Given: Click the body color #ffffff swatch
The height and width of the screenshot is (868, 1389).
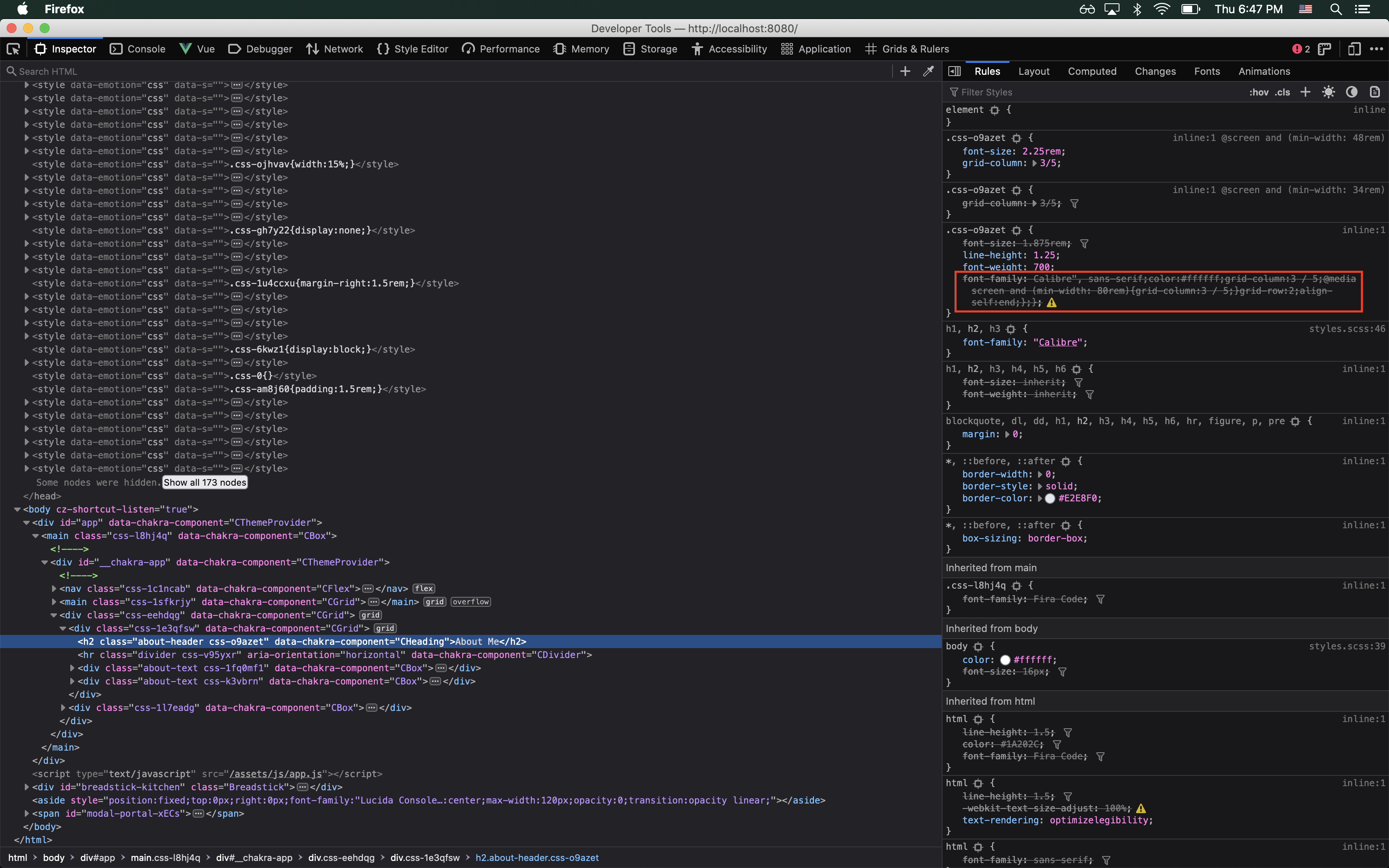Looking at the screenshot, I should coord(1005,660).
